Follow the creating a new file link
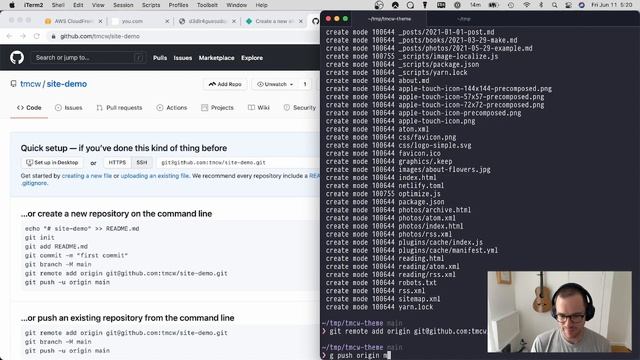Screen dimensions: 640x360 click(87, 176)
